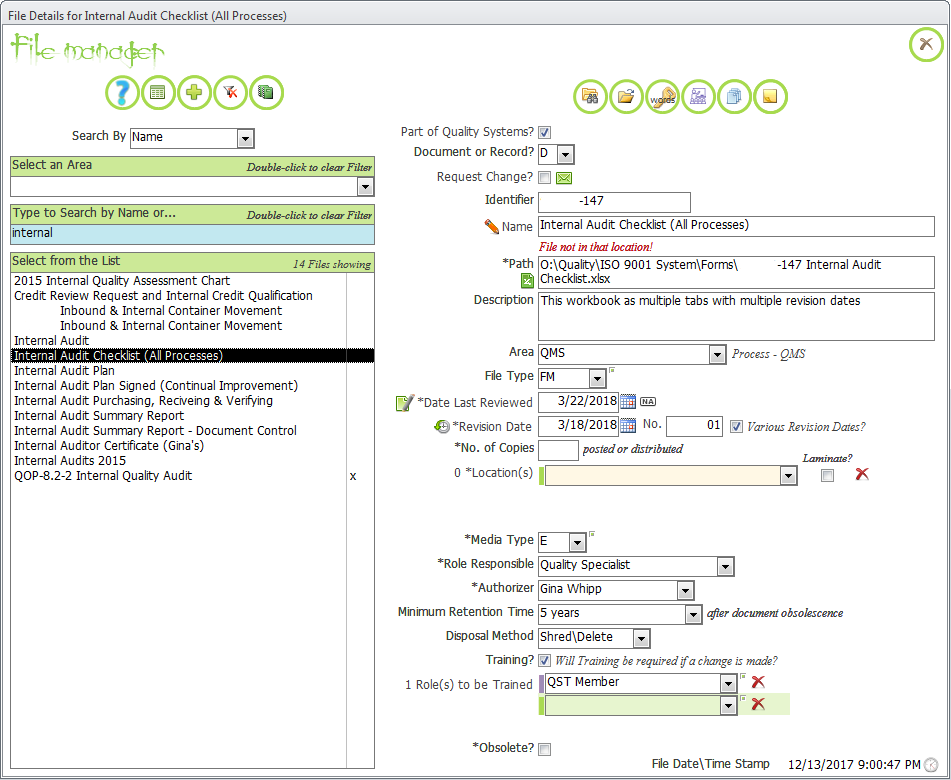Click into the Description text box
Viewport: 951px width, 780px height.
coord(736,316)
